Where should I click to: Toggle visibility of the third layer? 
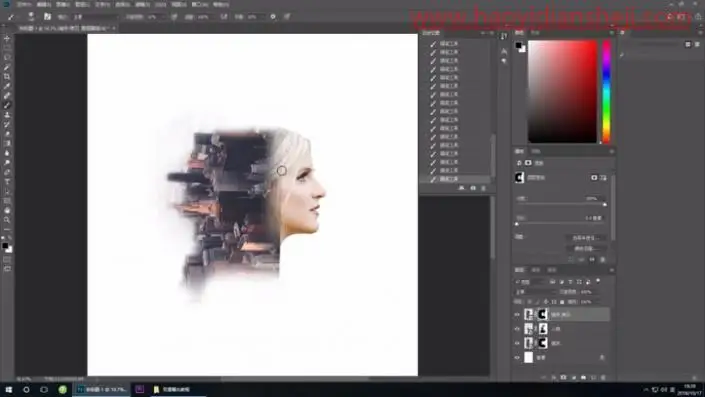[517, 343]
